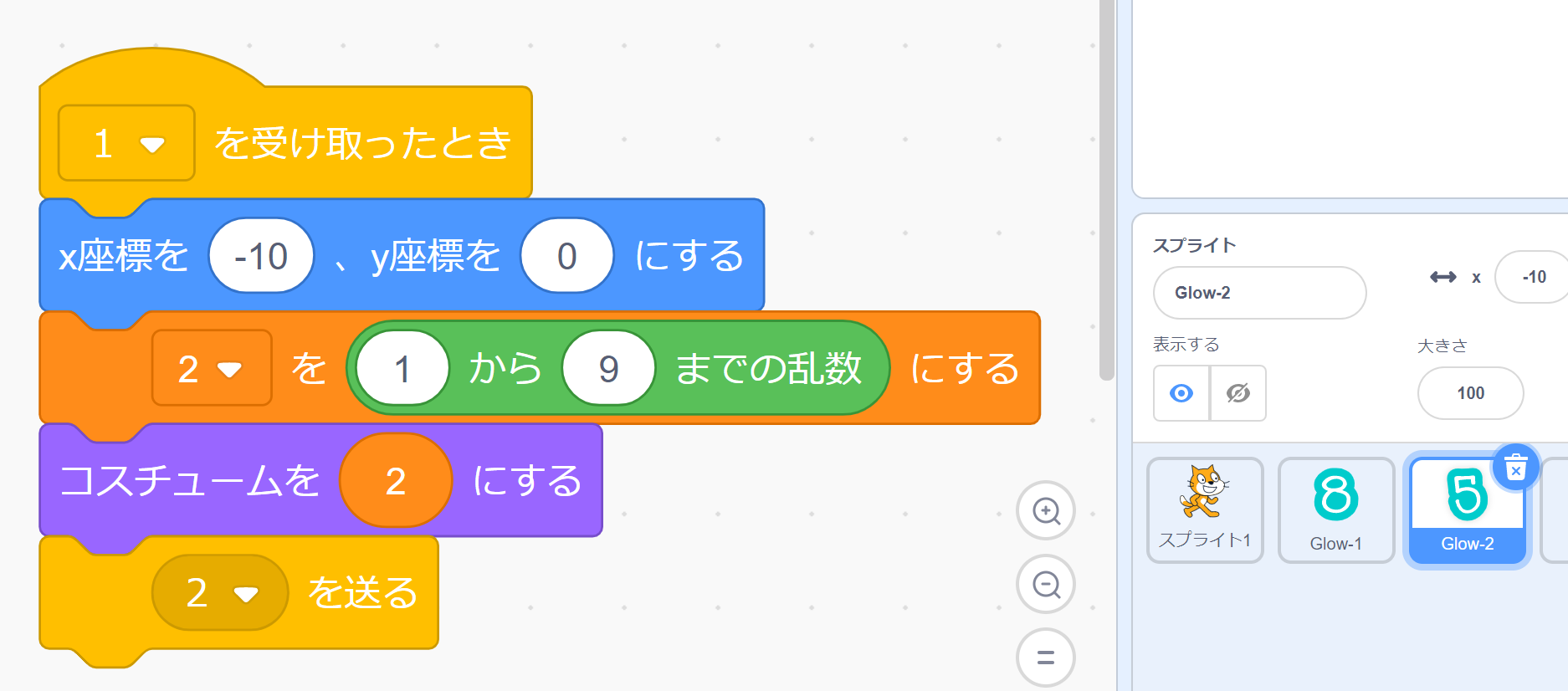
Task: Click the sprite size field showing 100
Action: 1470,393
